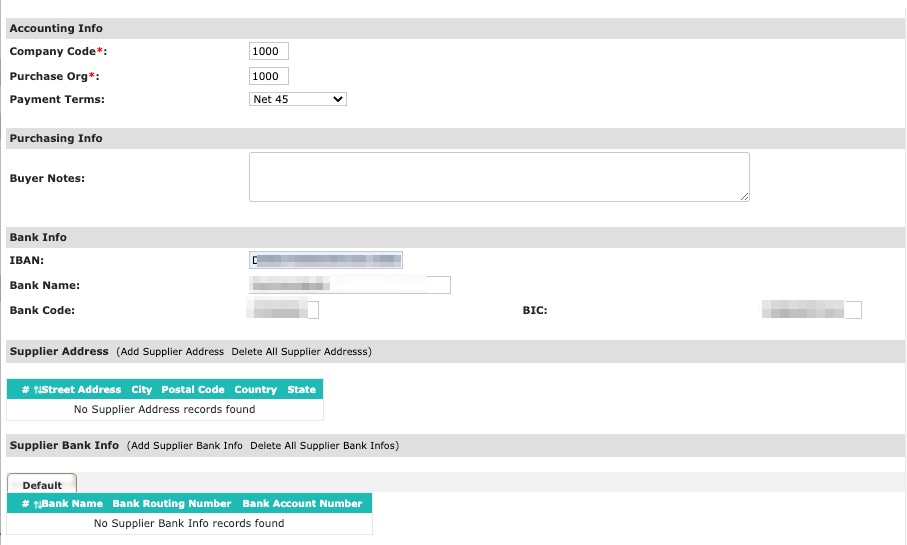Click the Country column header
The width and height of the screenshot is (907, 545).
point(255,390)
